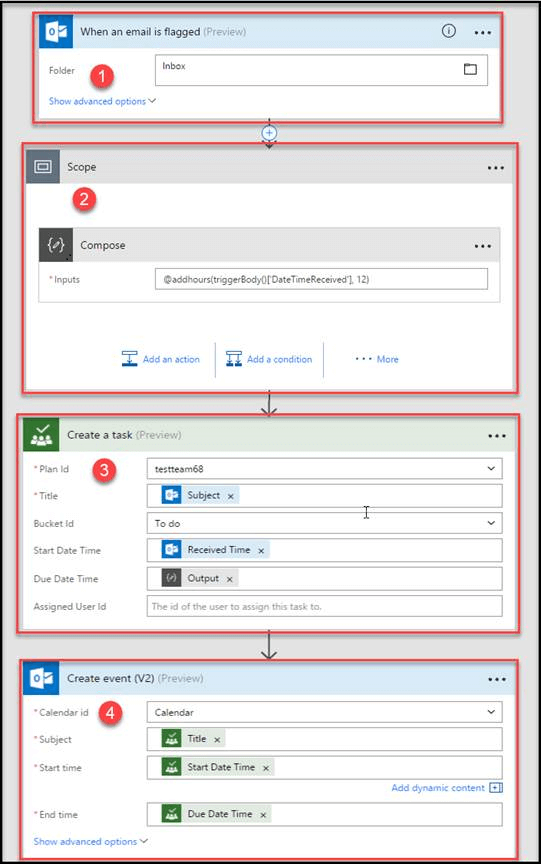Click the Outlook icon on 'When an email is flagged'

tap(56, 31)
